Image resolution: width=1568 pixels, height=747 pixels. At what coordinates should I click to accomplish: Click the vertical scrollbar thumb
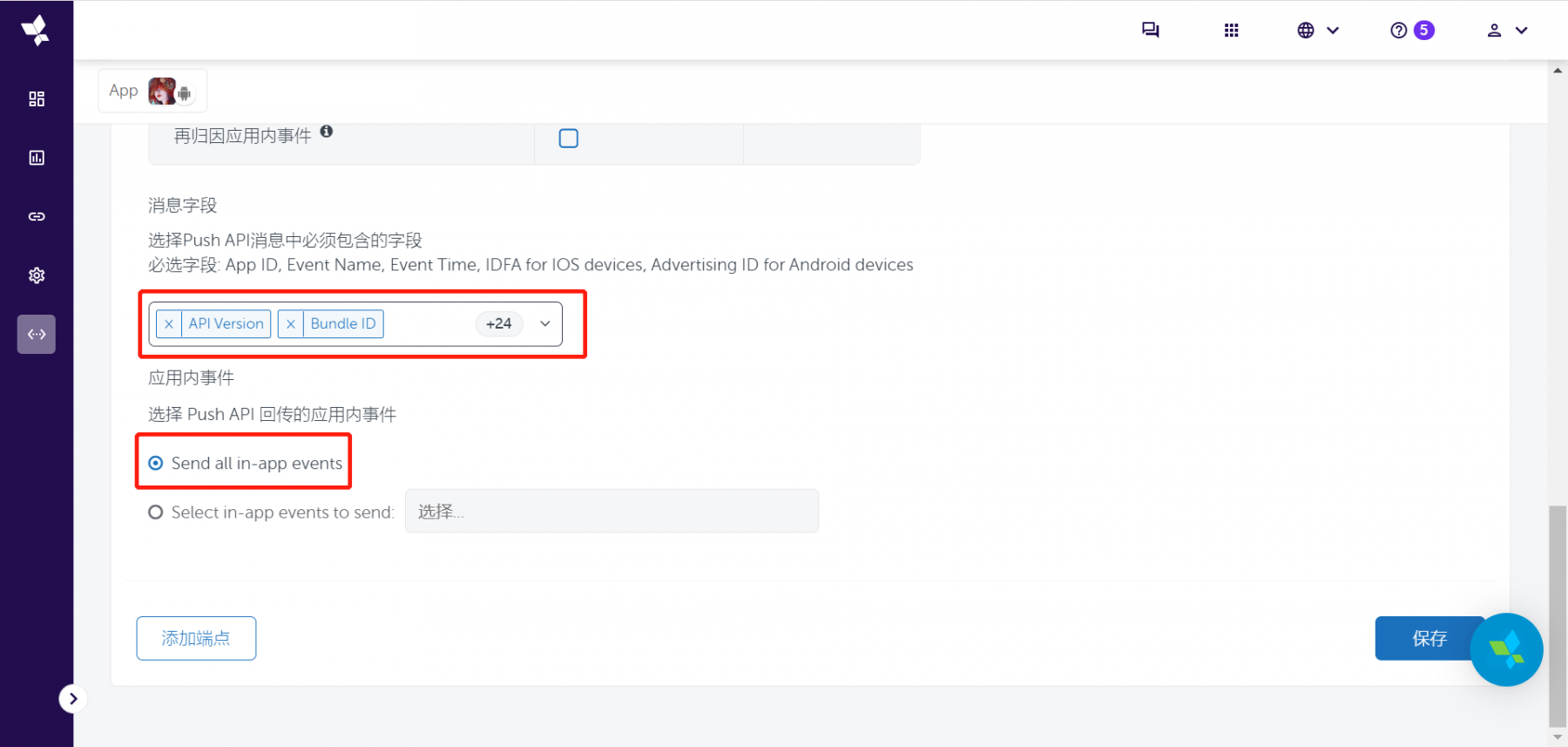(1558, 615)
